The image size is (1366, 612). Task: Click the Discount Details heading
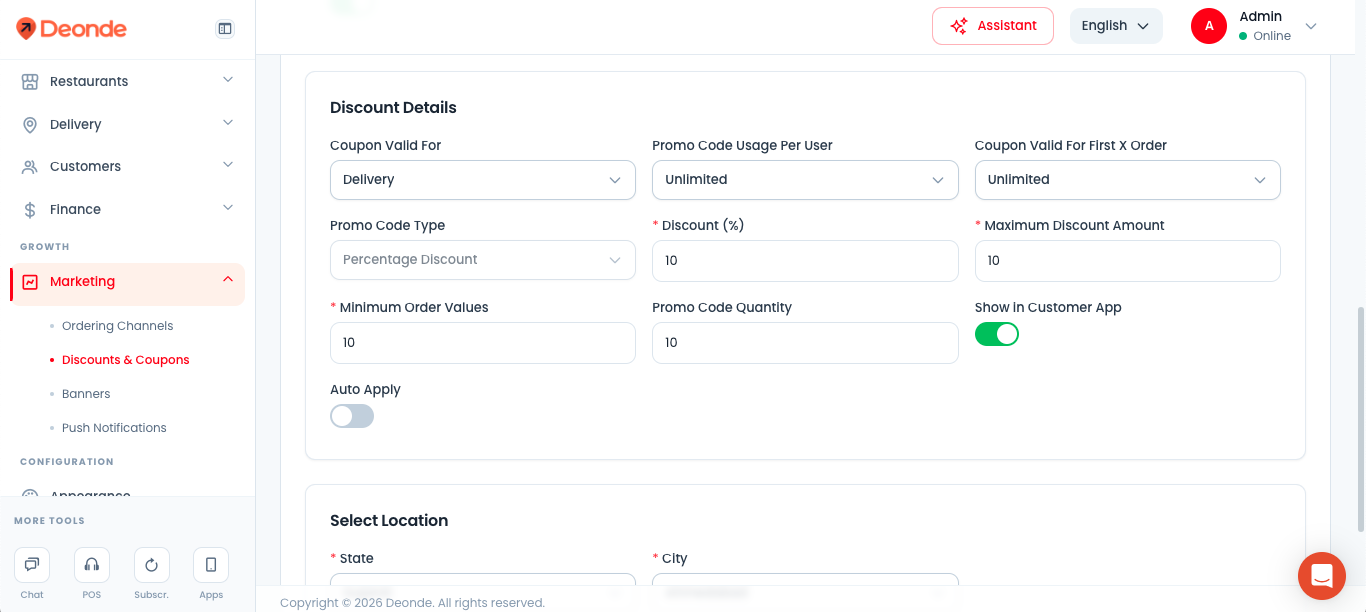pos(393,108)
